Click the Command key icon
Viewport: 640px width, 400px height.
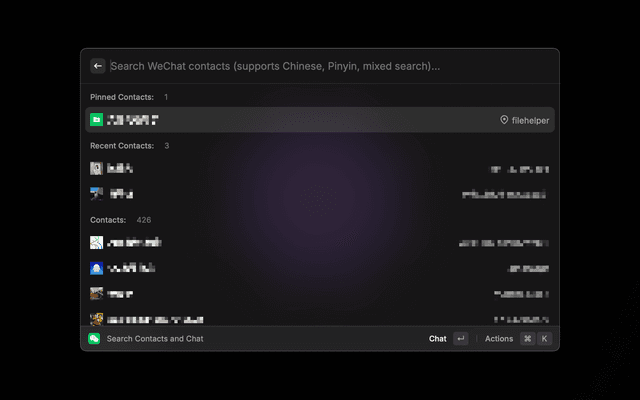point(527,338)
